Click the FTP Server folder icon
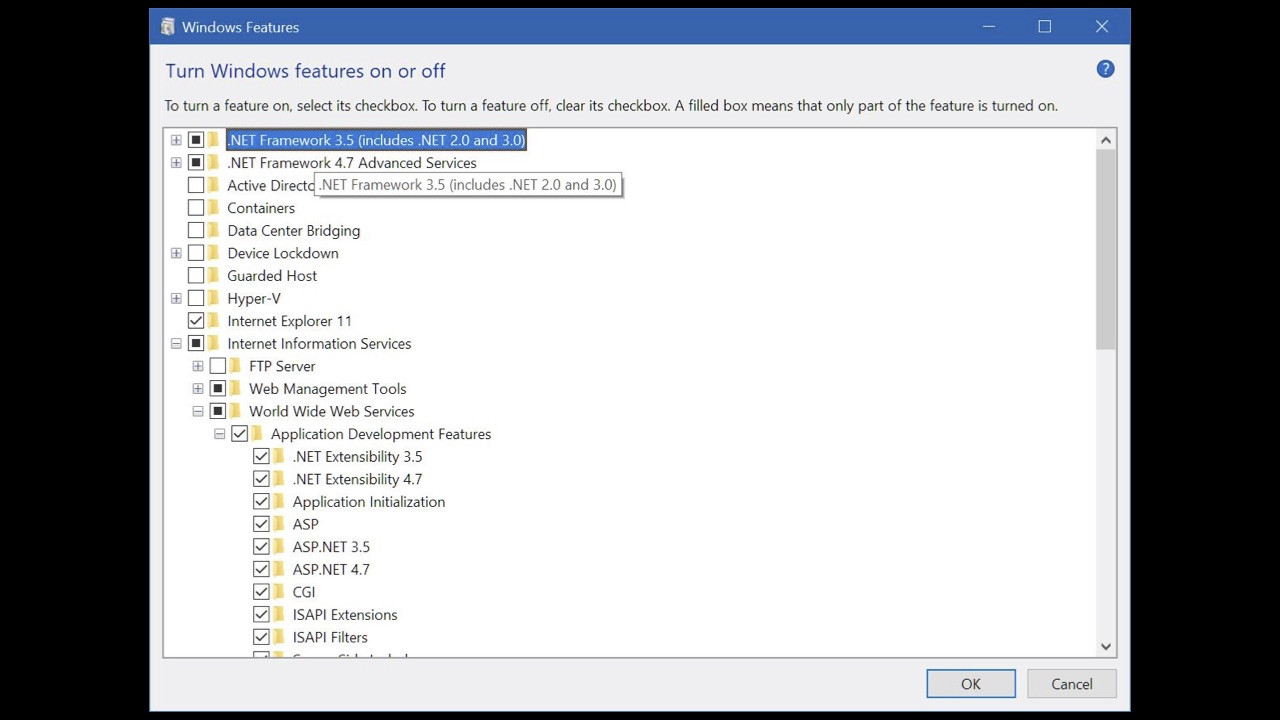This screenshot has height=720, width=1280. point(235,366)
